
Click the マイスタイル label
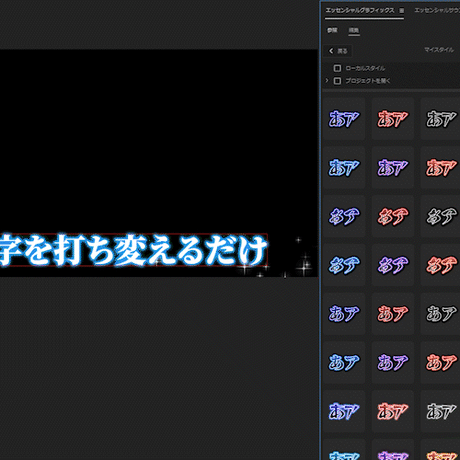(x=439, y=50)
